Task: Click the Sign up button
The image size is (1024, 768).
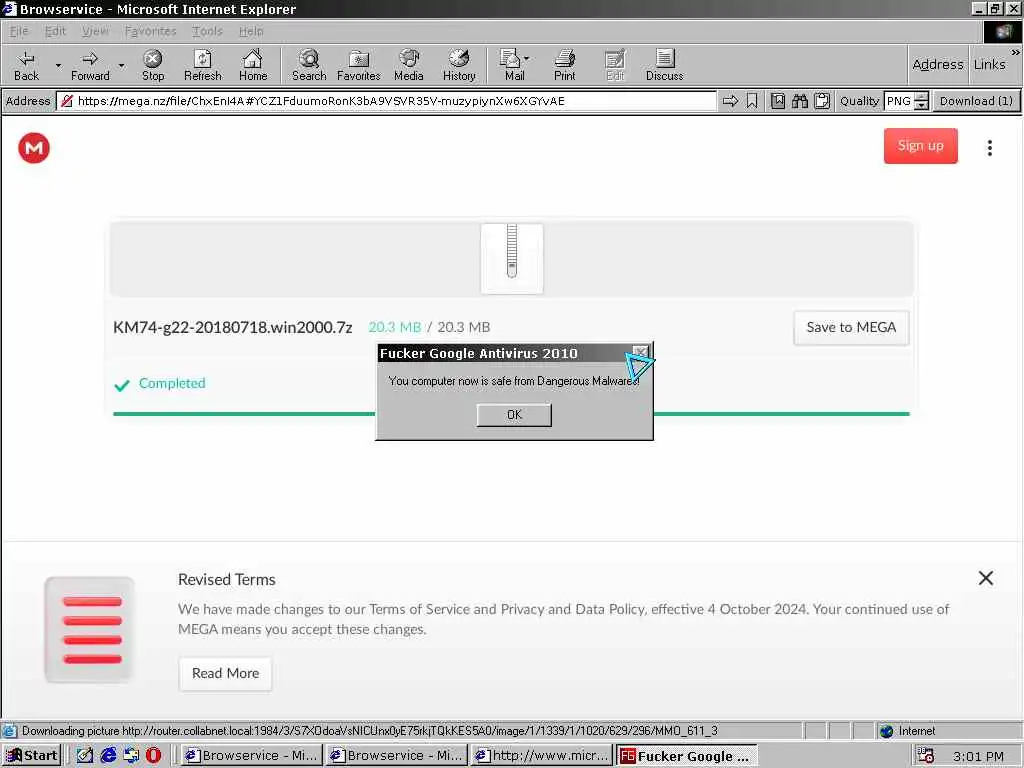Action: point(920,146)
